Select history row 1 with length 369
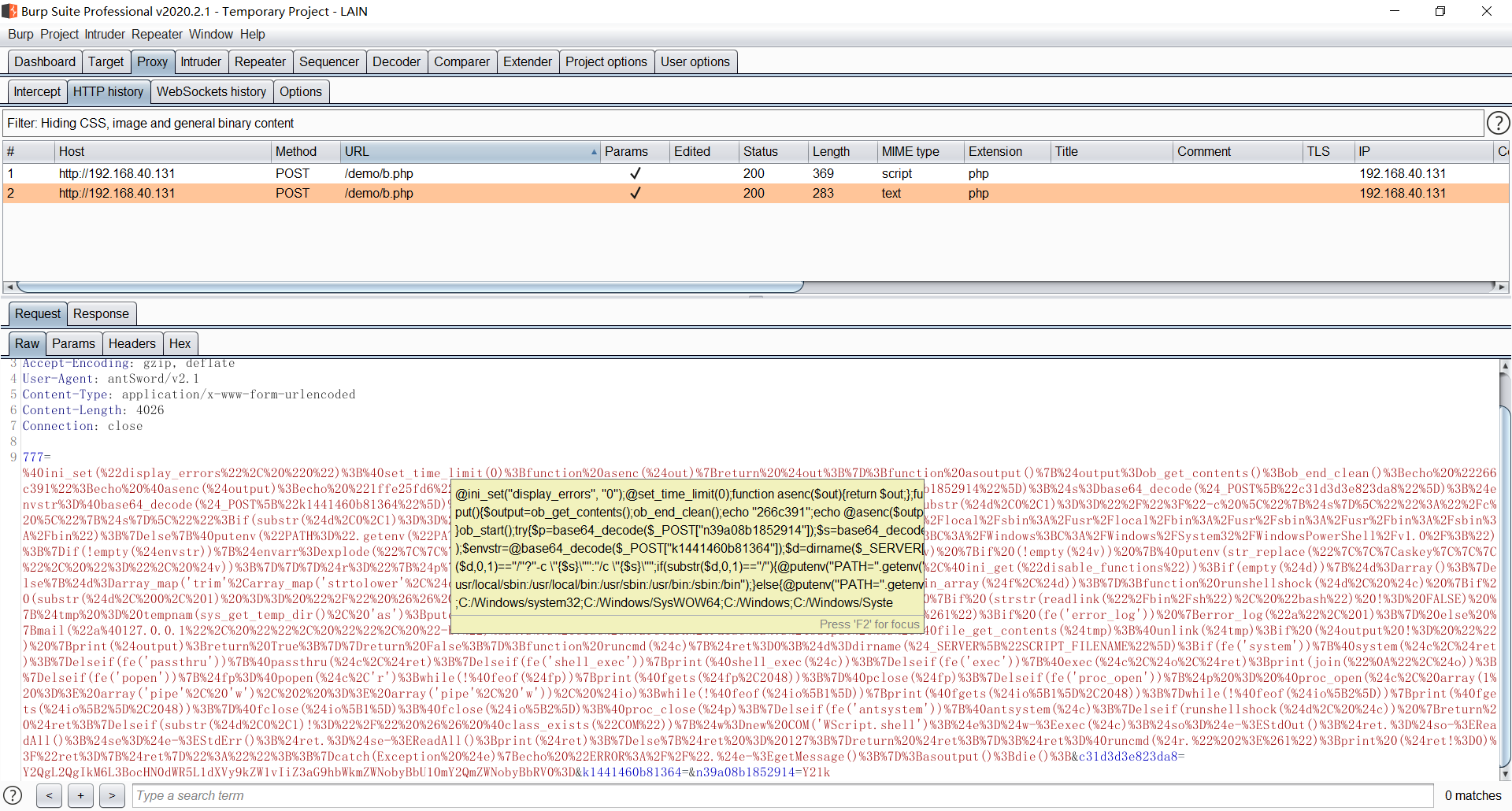This screenshot has width=1512, height=811. click(756, 173)
